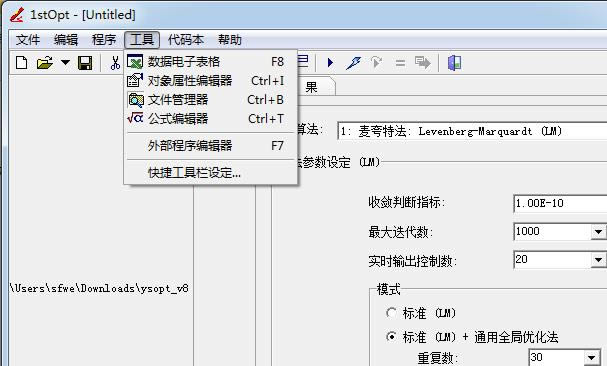Click the 最大迭代数 value field 1000

tap(552, 232)
